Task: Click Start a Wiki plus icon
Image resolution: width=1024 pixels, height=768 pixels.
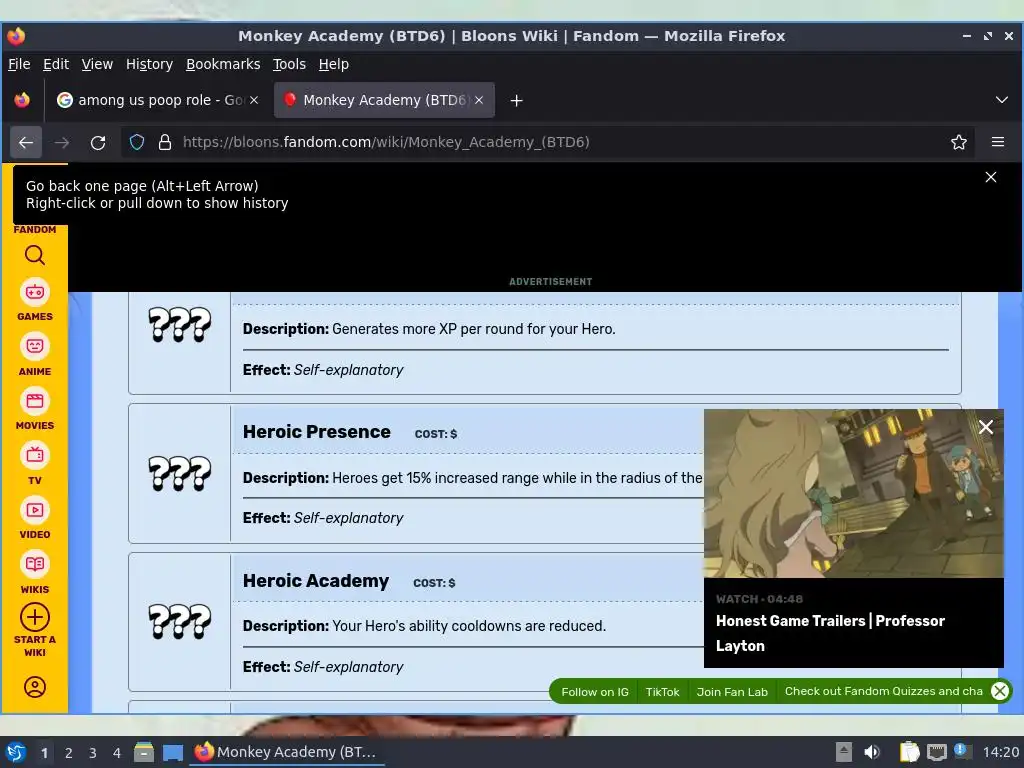Action: click(x=35, y=617)
